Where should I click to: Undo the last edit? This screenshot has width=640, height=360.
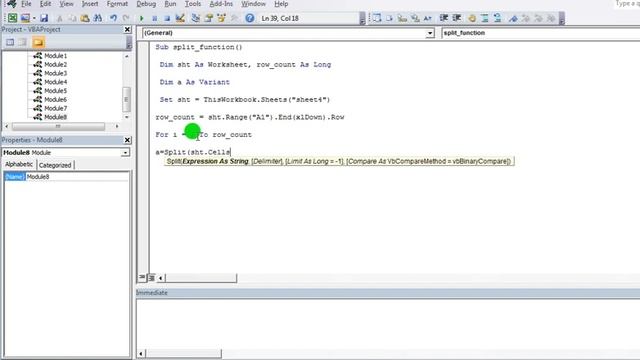(113, 18)
